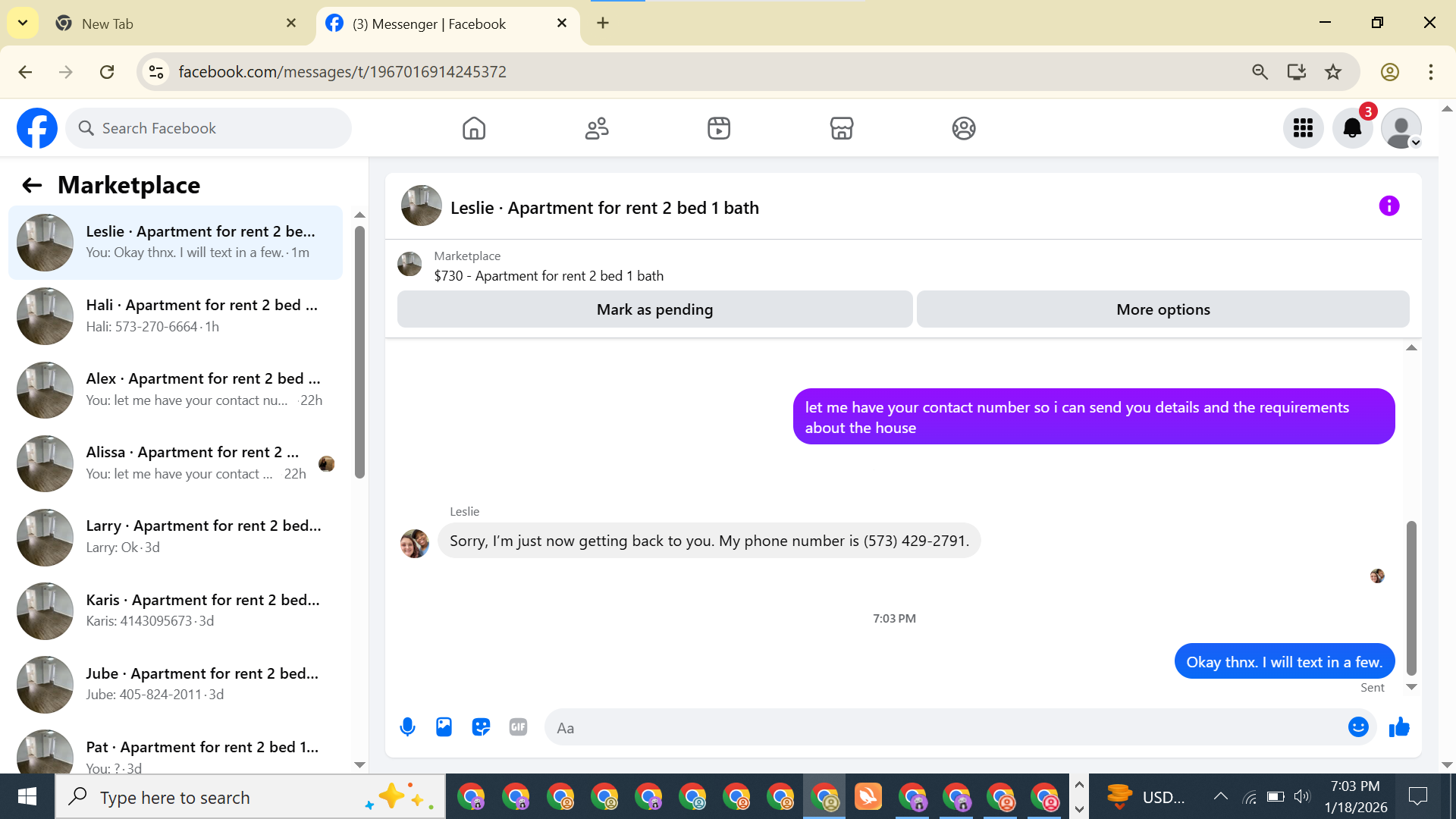Image resolution: width=1456 pixels, height=819 pixels.
Task: Open the notifications bell
Action: pos(1352,128)
